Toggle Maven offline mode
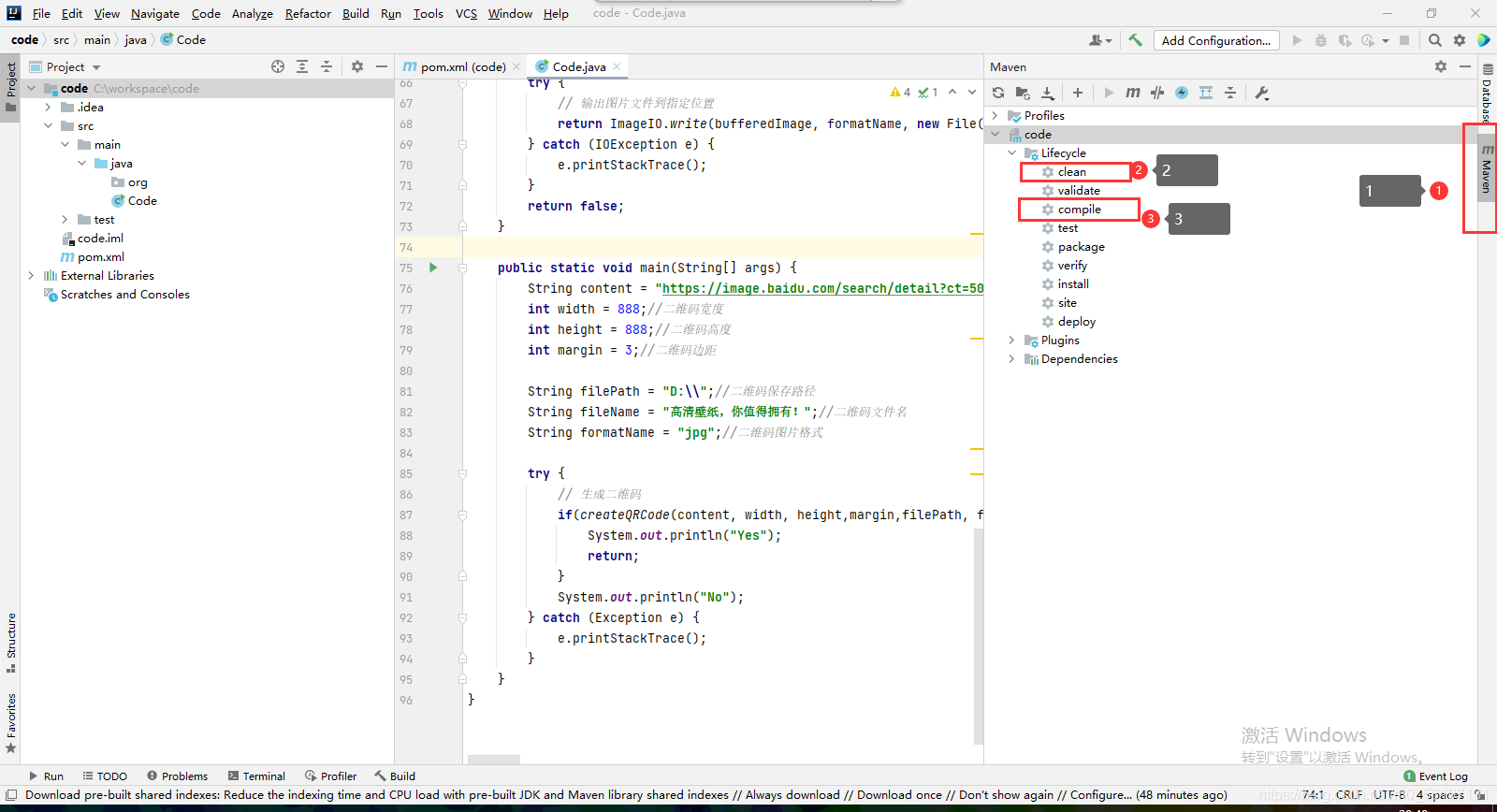The height and width of the screenshot is (812, 1497). 1157,93
